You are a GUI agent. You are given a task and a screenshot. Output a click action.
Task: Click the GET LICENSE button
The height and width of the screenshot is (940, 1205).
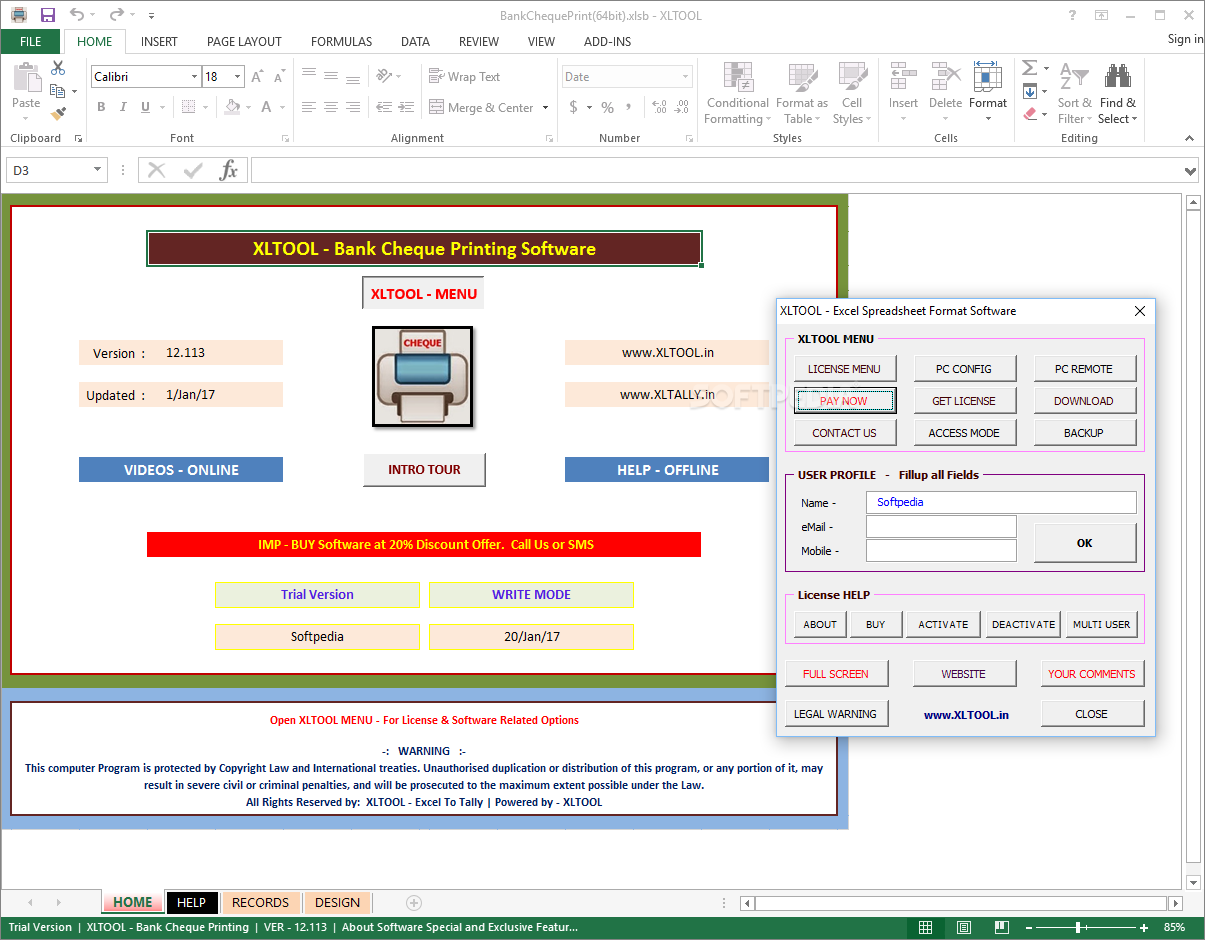click(964, 401)
